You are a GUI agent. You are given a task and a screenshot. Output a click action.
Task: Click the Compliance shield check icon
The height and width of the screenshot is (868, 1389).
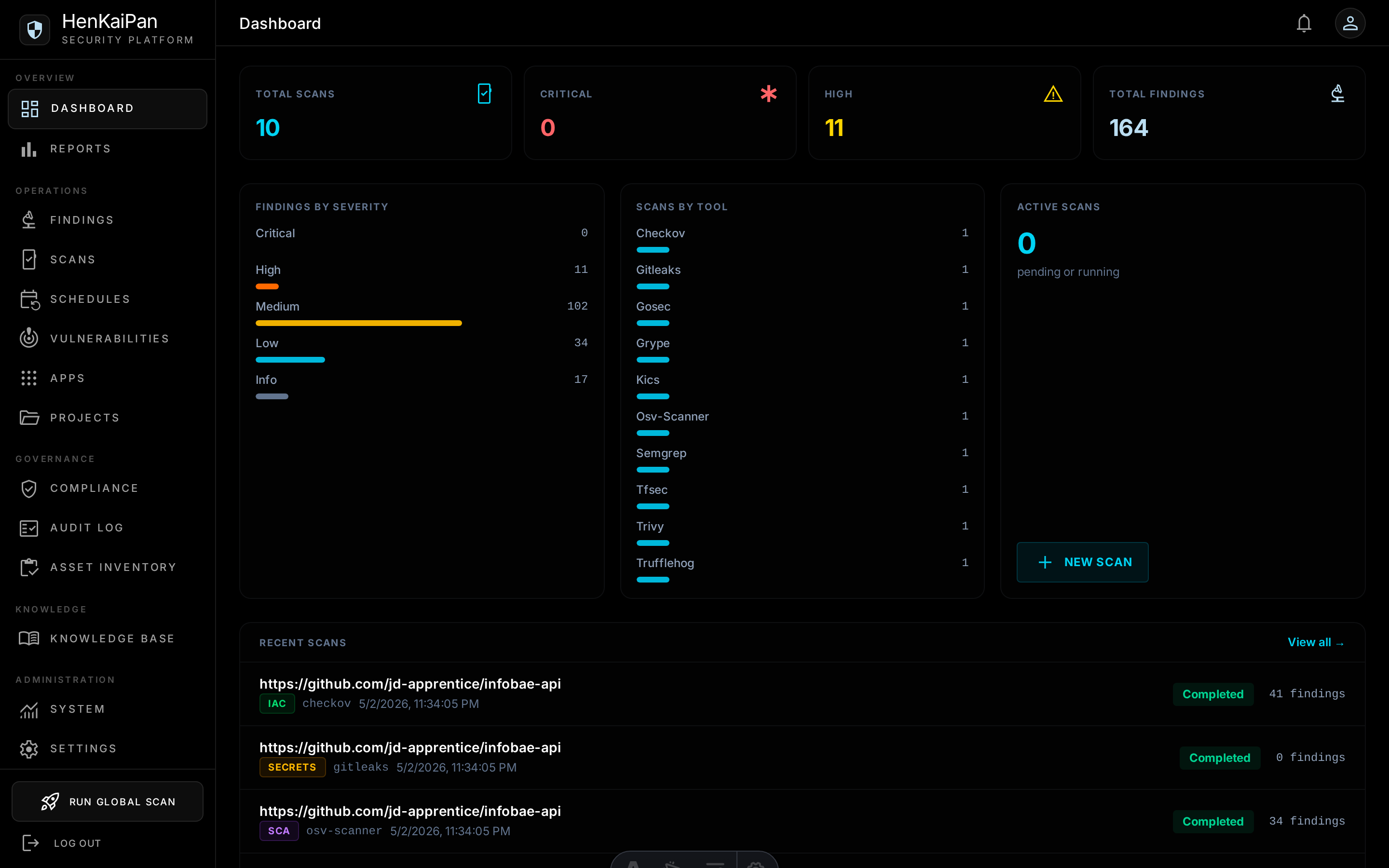pos(29,488)
